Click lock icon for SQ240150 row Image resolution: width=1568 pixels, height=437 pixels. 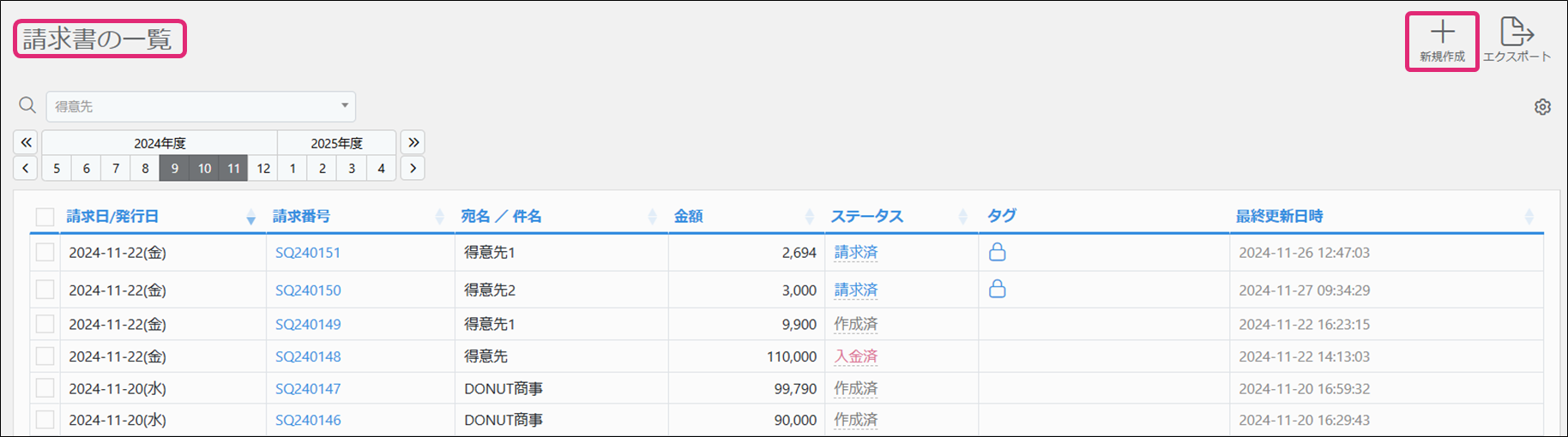coord(997,290)
